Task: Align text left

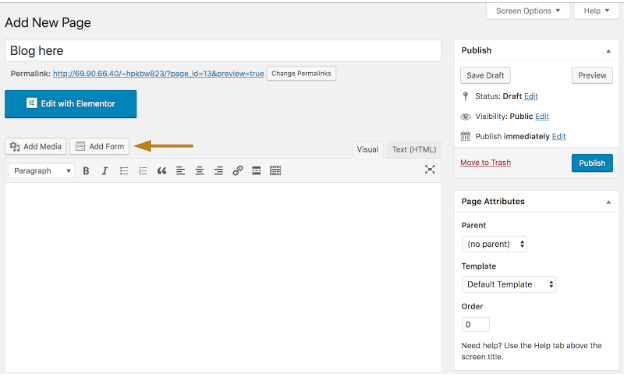Action: tap(181, 171)
